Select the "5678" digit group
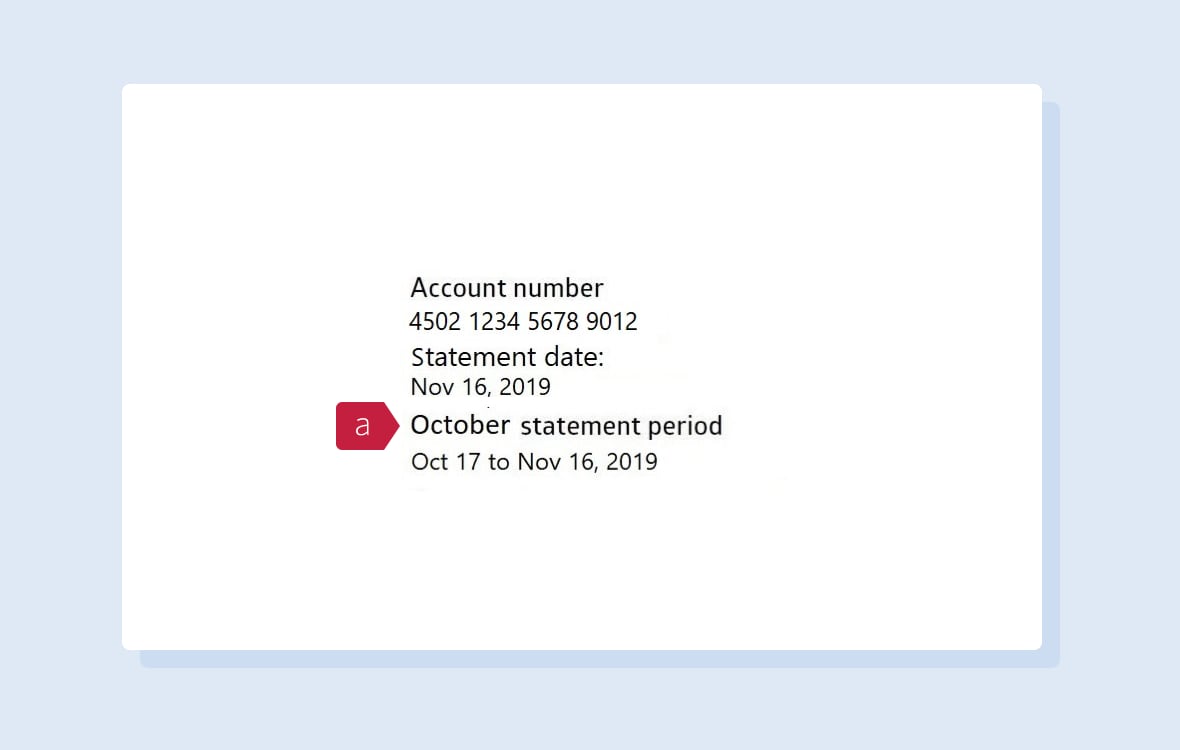The width and height of the screenshot is (1180, 750). tap(553, 322)
